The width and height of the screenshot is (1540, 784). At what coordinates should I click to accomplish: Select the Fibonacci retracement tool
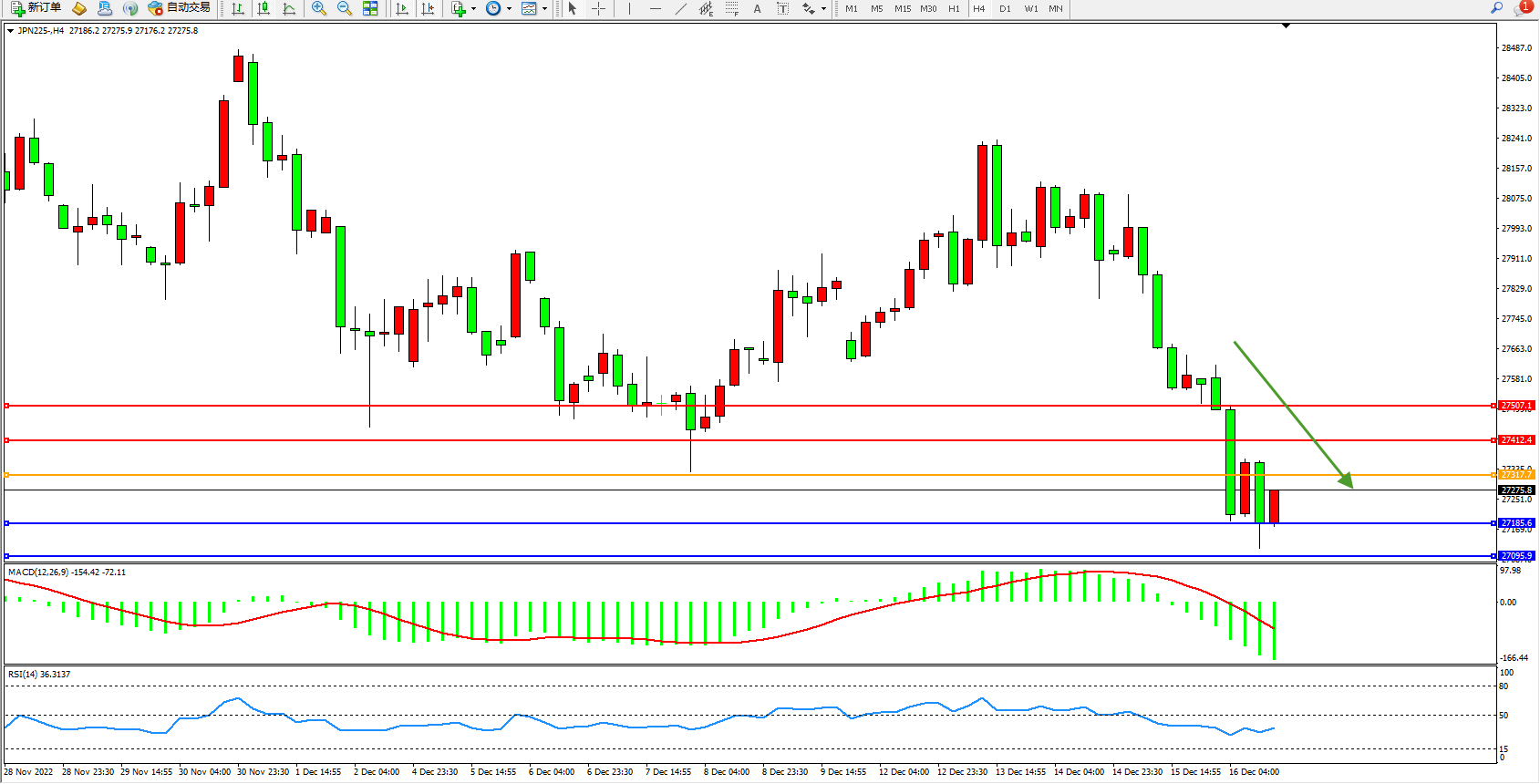click(x=731, y=8)
